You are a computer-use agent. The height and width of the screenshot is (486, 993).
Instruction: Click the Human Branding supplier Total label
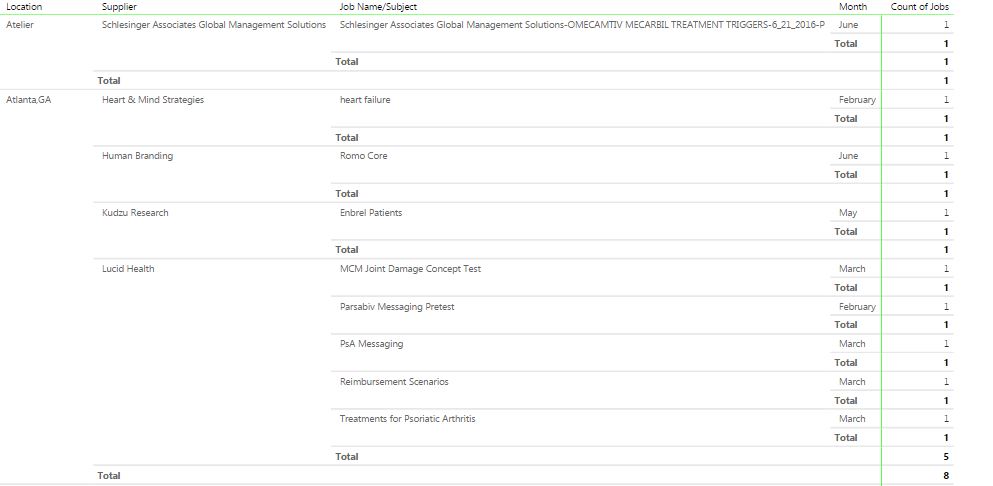point(347,194)
